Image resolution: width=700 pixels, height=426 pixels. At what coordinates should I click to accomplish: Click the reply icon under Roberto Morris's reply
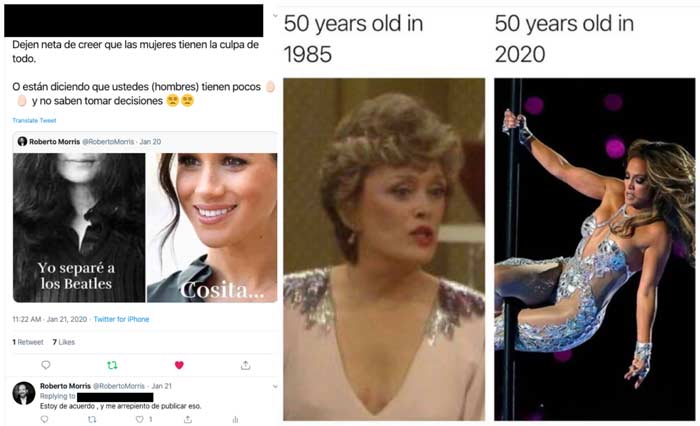(x=44, y=419)
